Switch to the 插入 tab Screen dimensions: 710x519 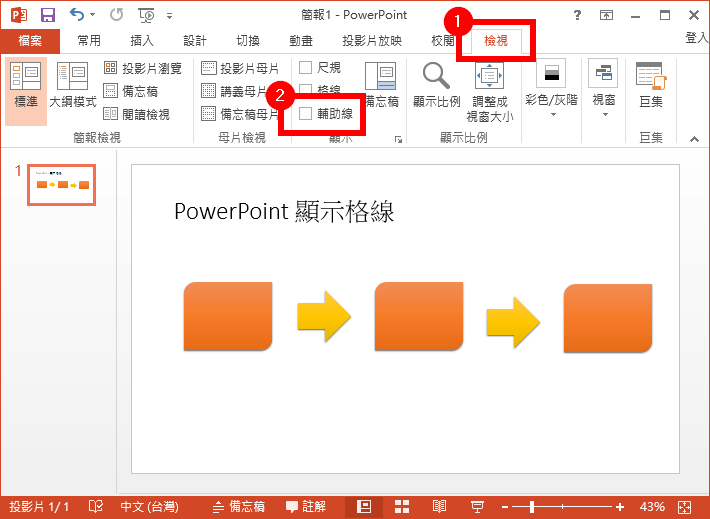tap(142, 41)
